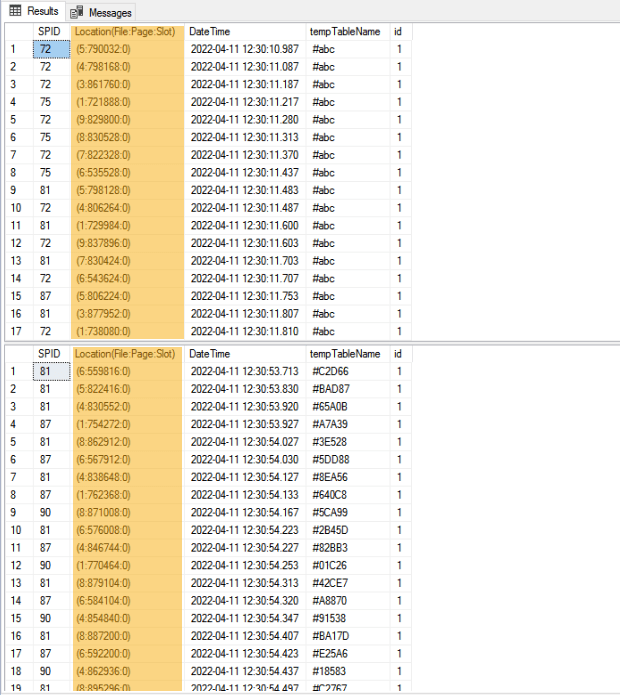Select temp table cell #5CA99
This screenshot has height=695, width=620.
[x=347, y=512]
